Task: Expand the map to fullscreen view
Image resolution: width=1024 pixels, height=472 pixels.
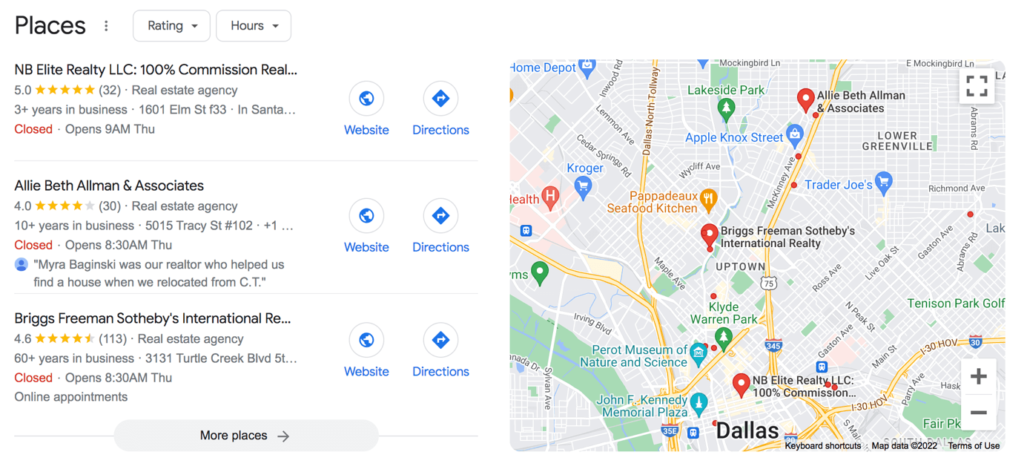Action: click(977, 86)
